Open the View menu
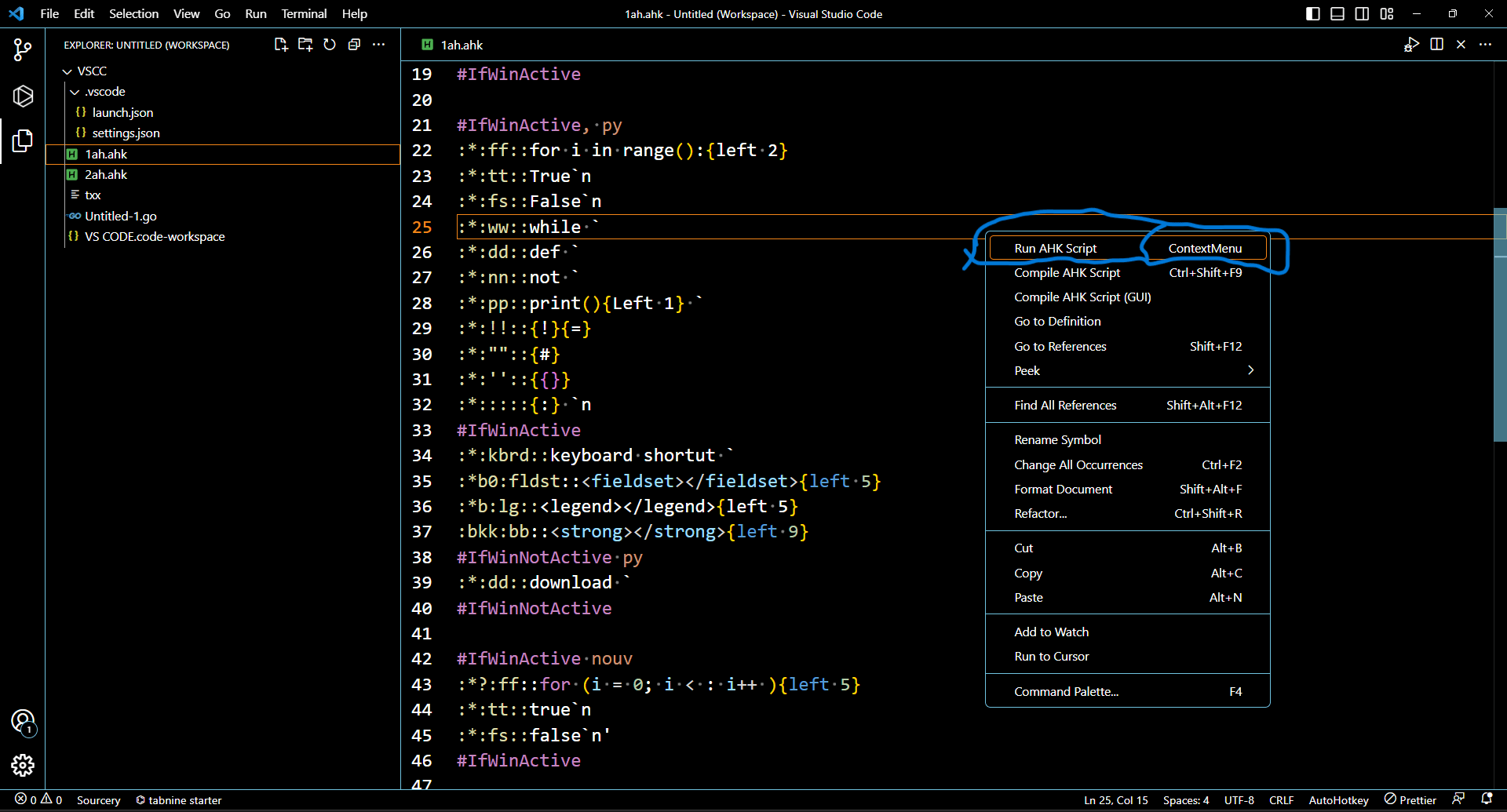The image size is (1507, 812). click(187, 13)
